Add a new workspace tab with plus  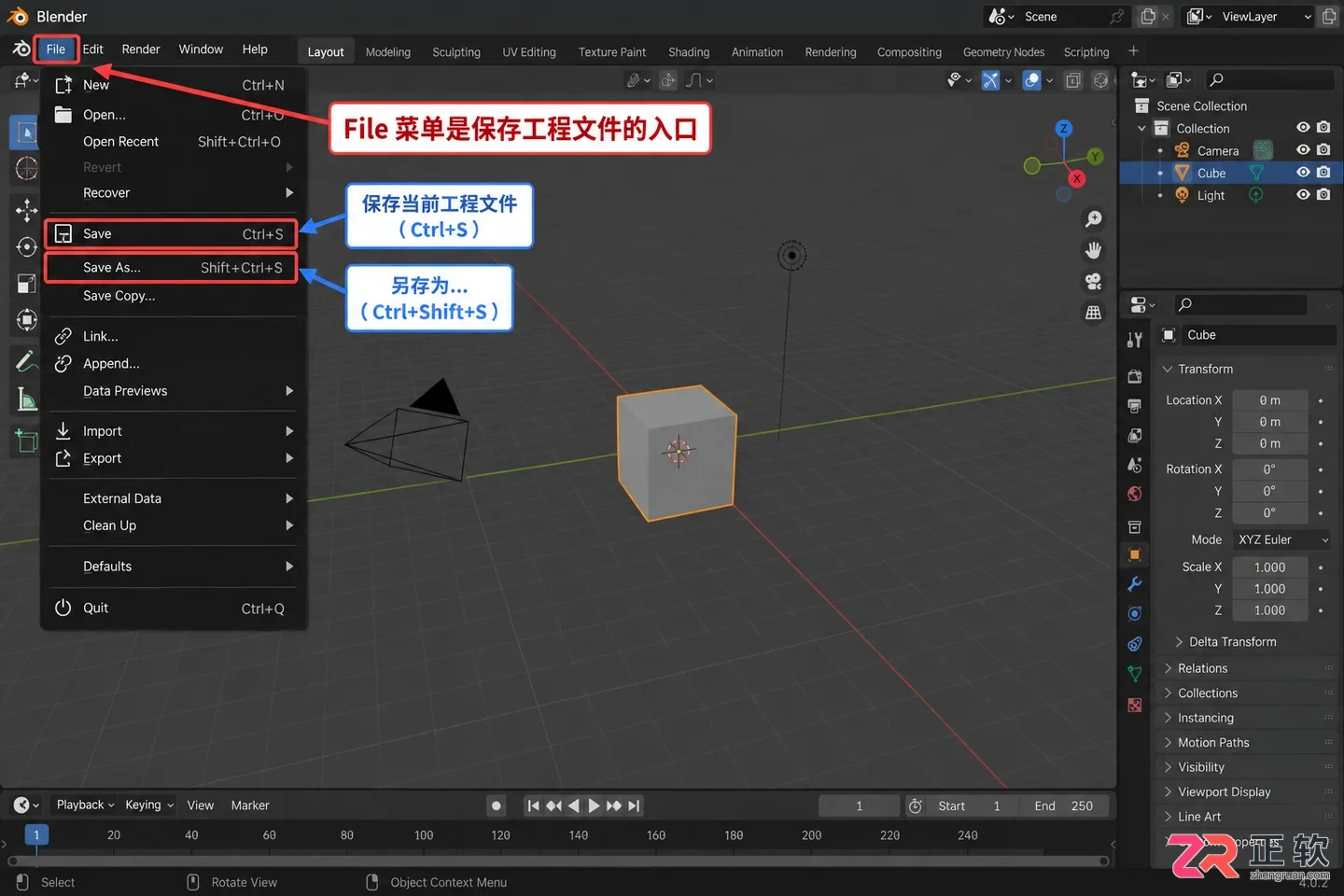point(1133,51)
